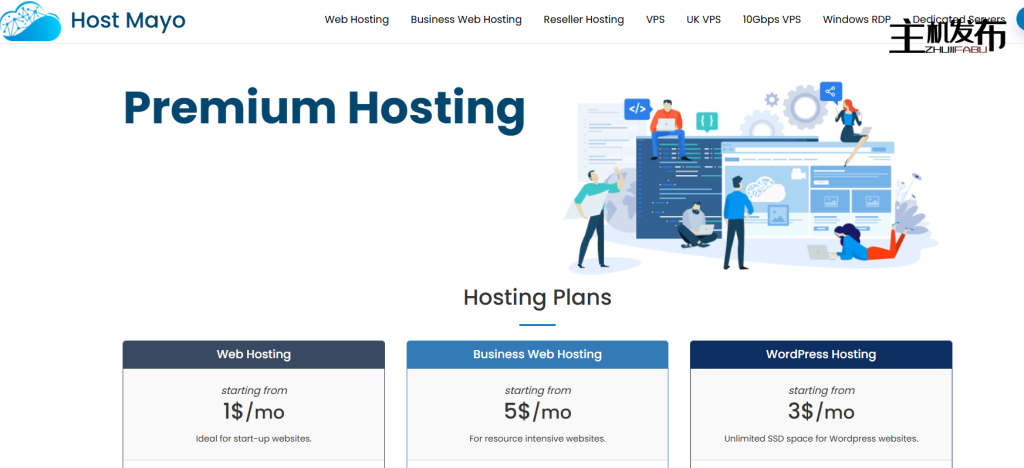
Task: Open the 10Gbps VPS menu entry
Action: 772,20
